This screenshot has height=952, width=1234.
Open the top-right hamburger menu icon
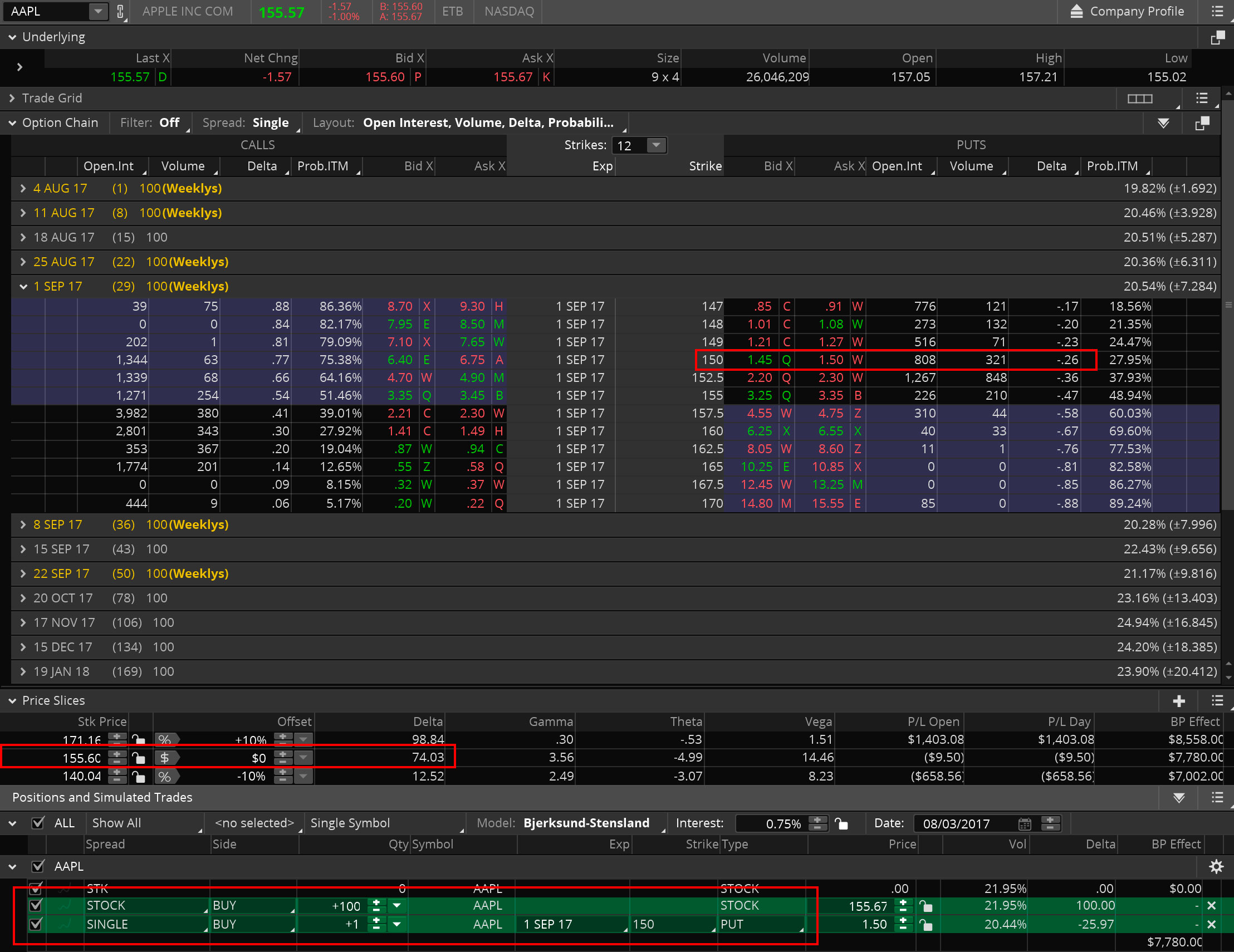click(1217, 11)
